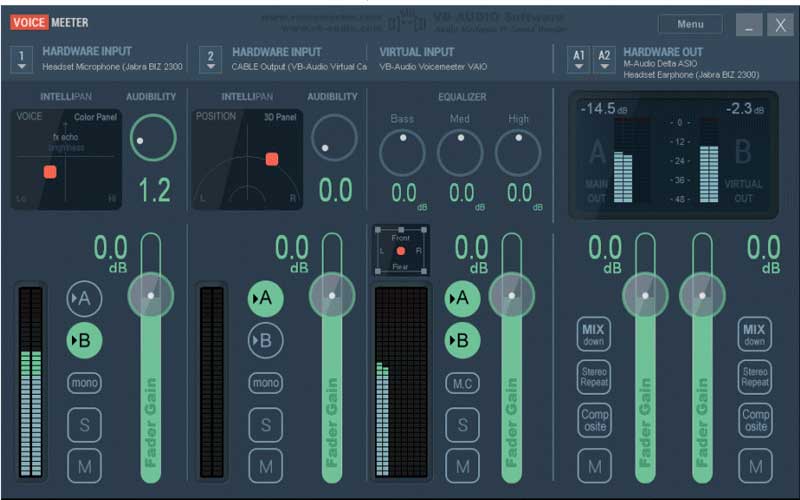The height and width of the screenshot is (500, 800).
Task: Toggle bus B routing on hardware input 1
Action: tap(84, 340)
